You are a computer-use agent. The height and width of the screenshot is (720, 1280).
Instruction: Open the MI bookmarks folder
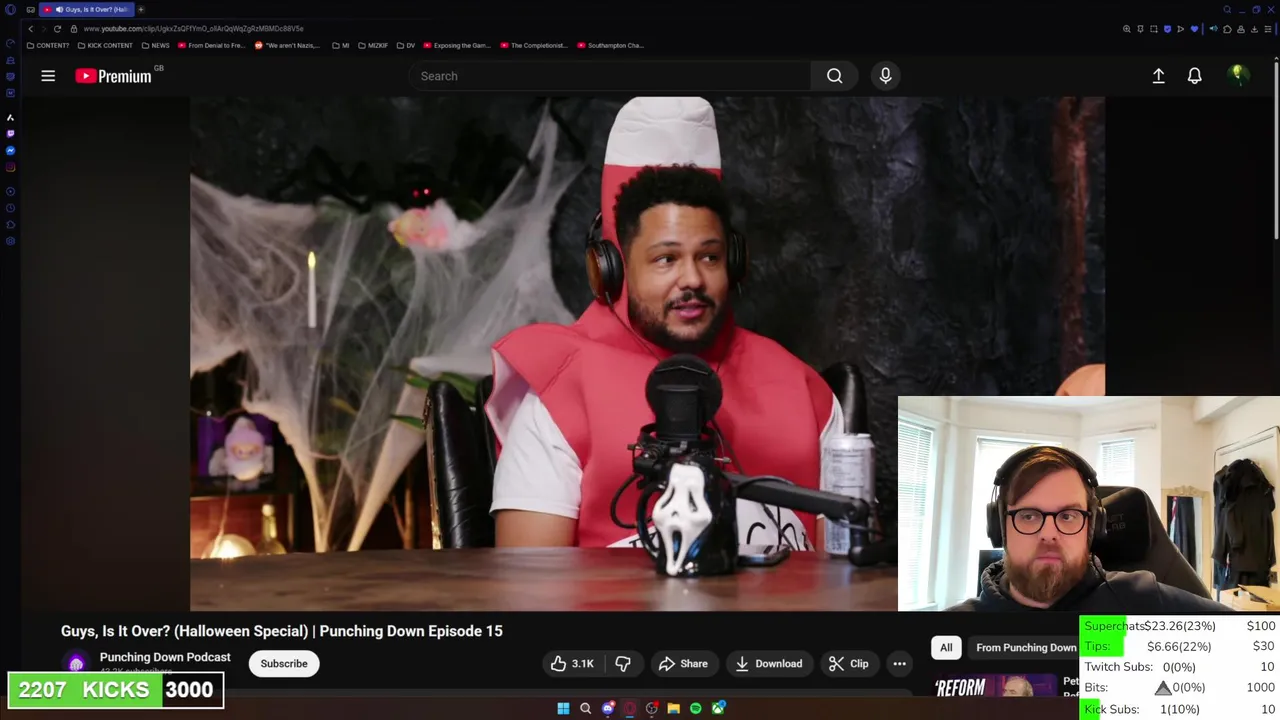pyautogui.click(x=341, y=45)
